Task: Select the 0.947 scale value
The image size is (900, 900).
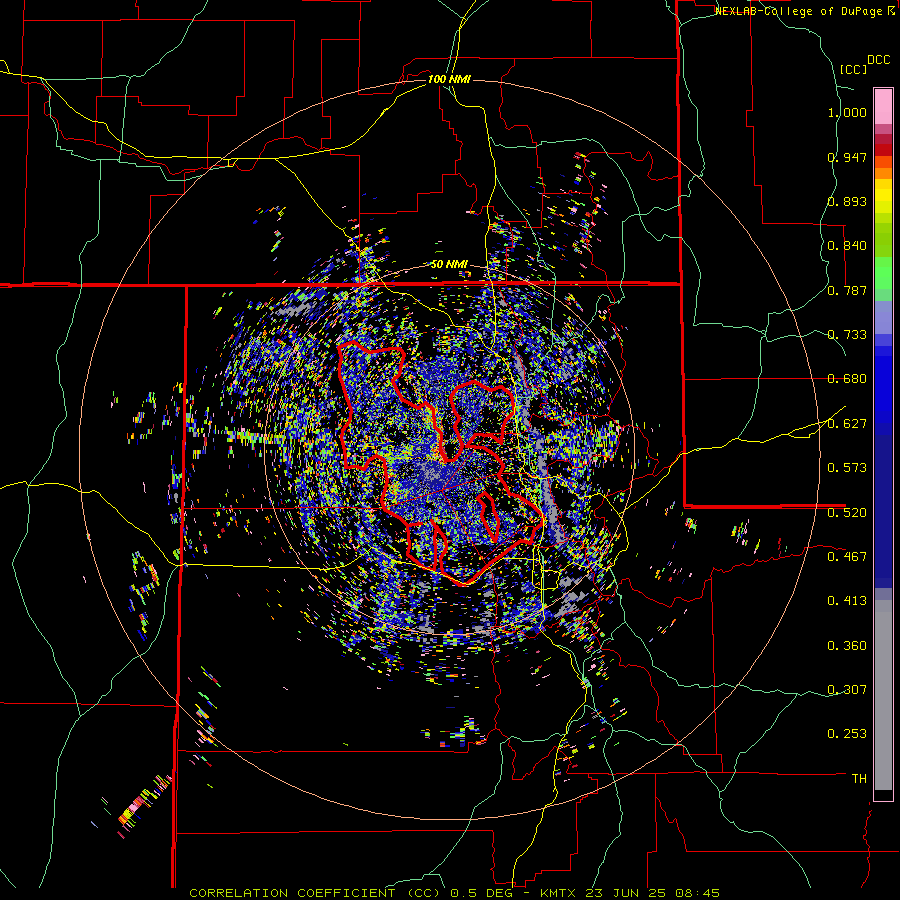Action: (x=847, y=157)
